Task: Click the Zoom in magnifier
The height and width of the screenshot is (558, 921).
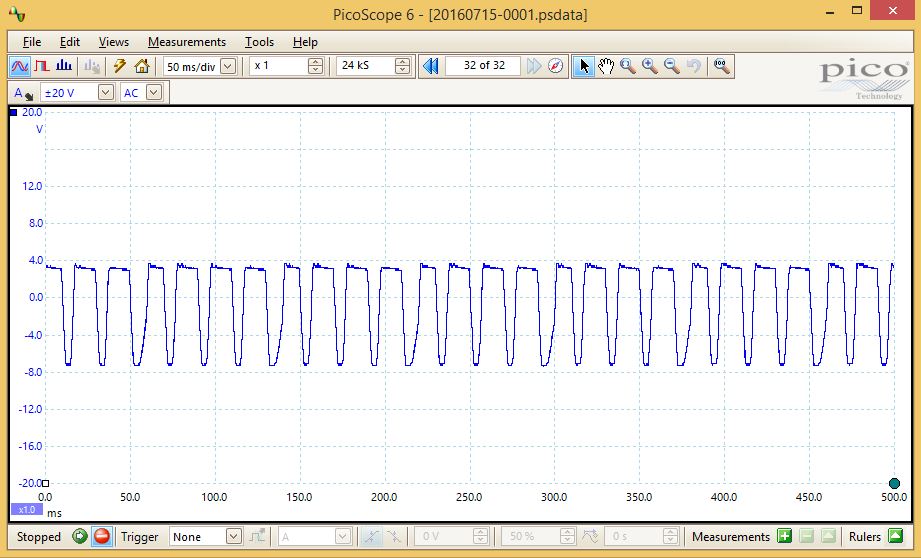Action: click(x=650, y=66)
